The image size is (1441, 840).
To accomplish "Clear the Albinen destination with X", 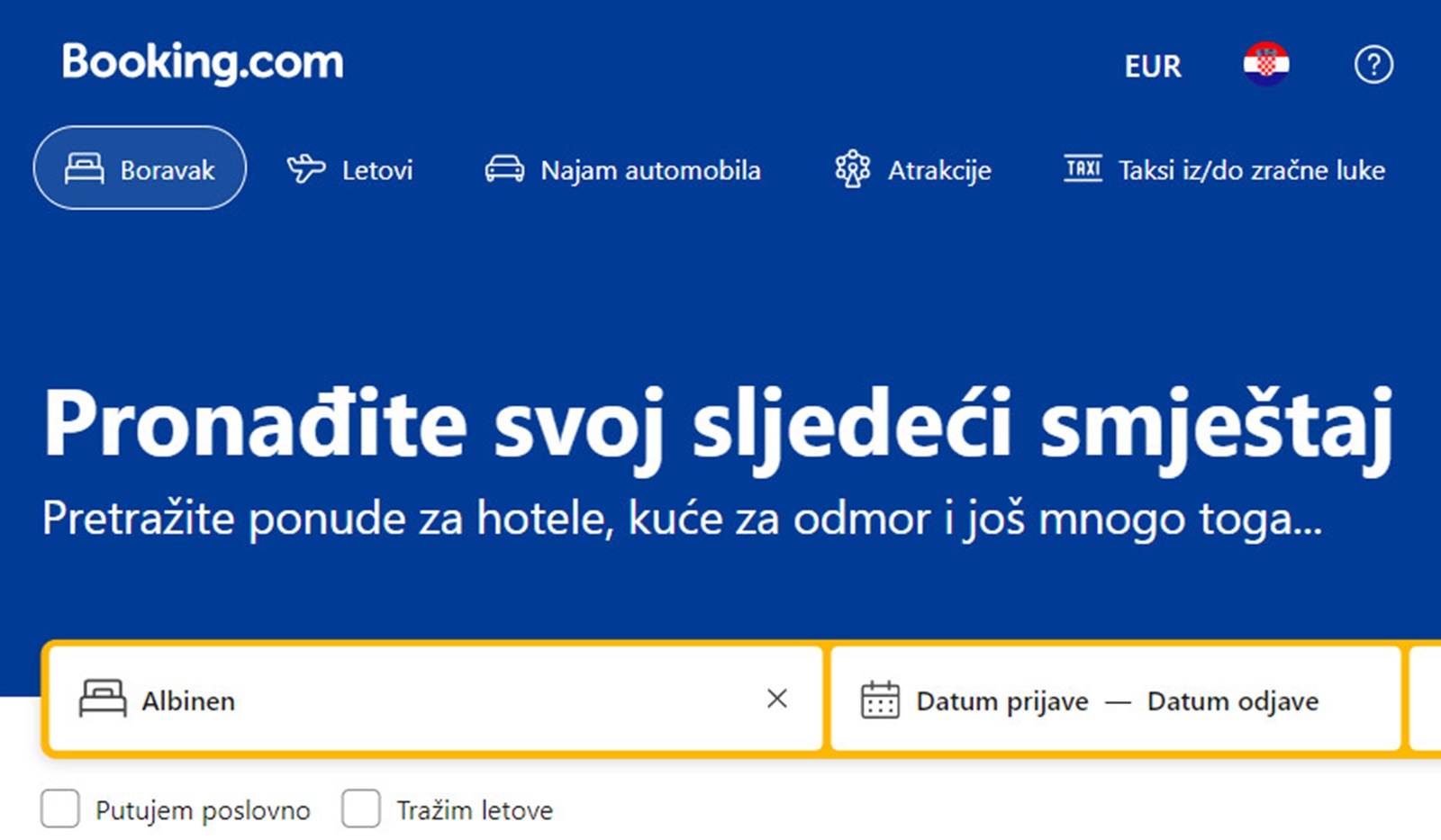I will (x=777, y=699).
